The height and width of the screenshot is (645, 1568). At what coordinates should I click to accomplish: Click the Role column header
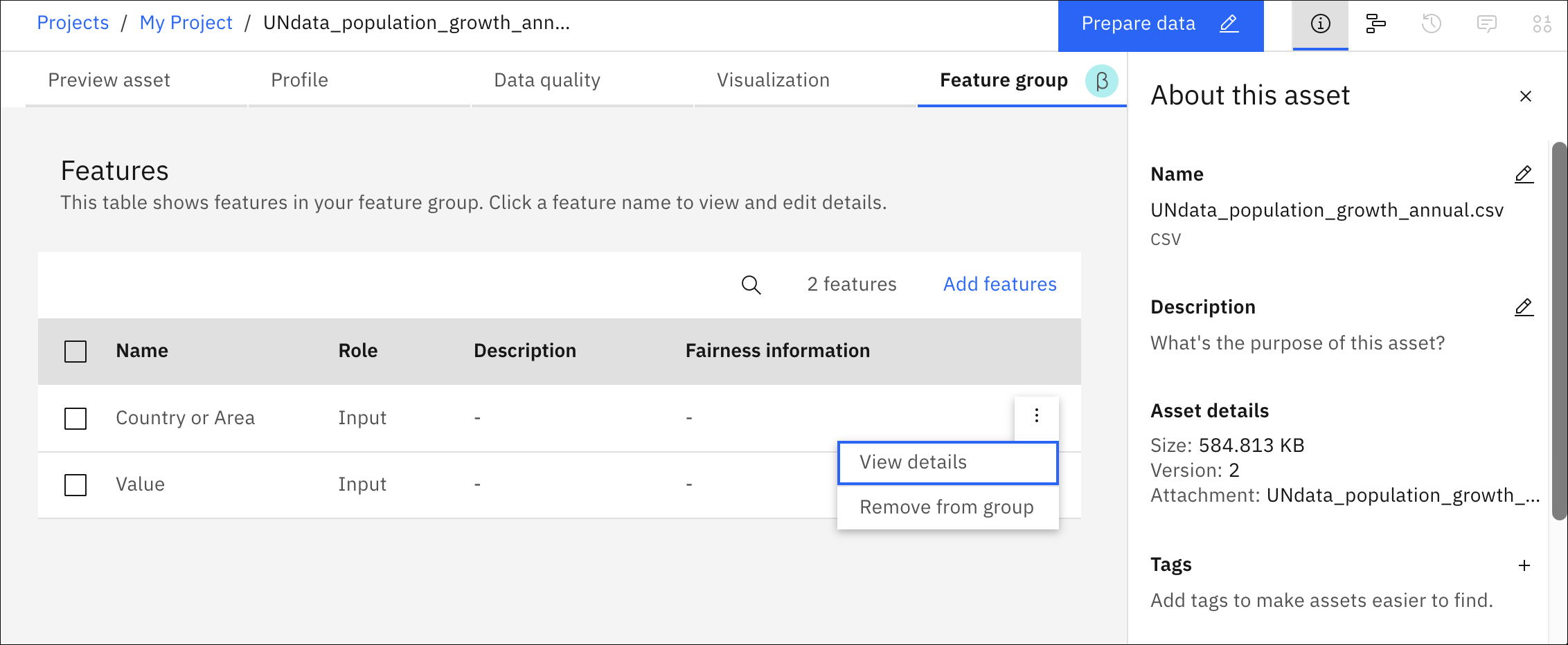click(358, 351)
